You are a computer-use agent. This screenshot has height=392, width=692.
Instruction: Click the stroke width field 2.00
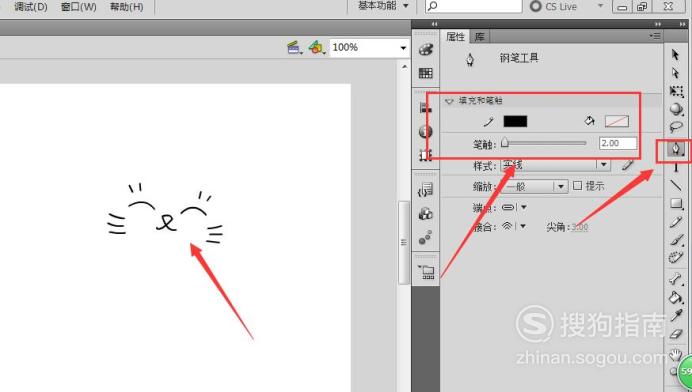[618, 143]
